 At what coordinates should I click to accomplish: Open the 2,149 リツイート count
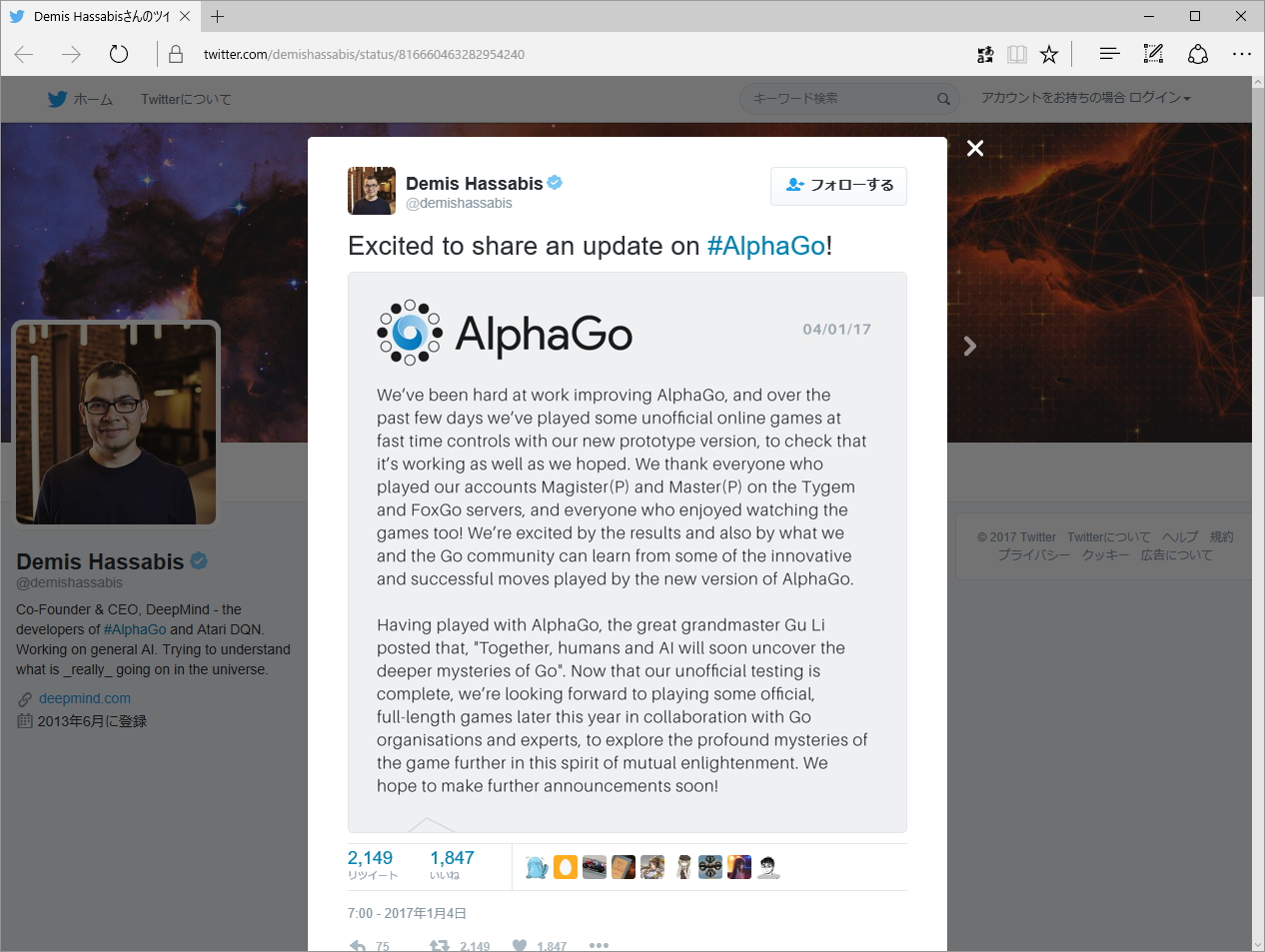coord(372,864)
